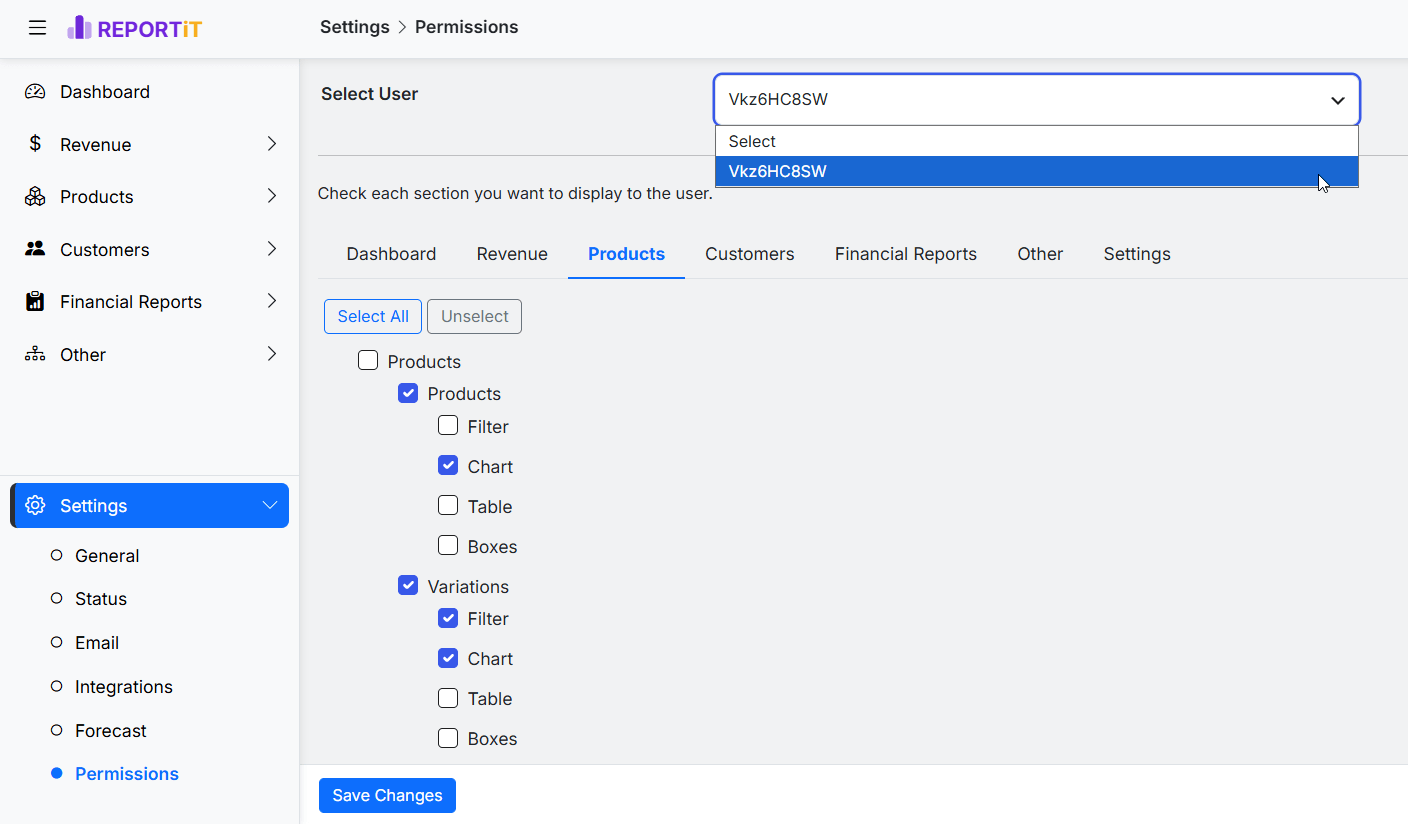Click the Products boxes icon in sidebar

point(35,197)
